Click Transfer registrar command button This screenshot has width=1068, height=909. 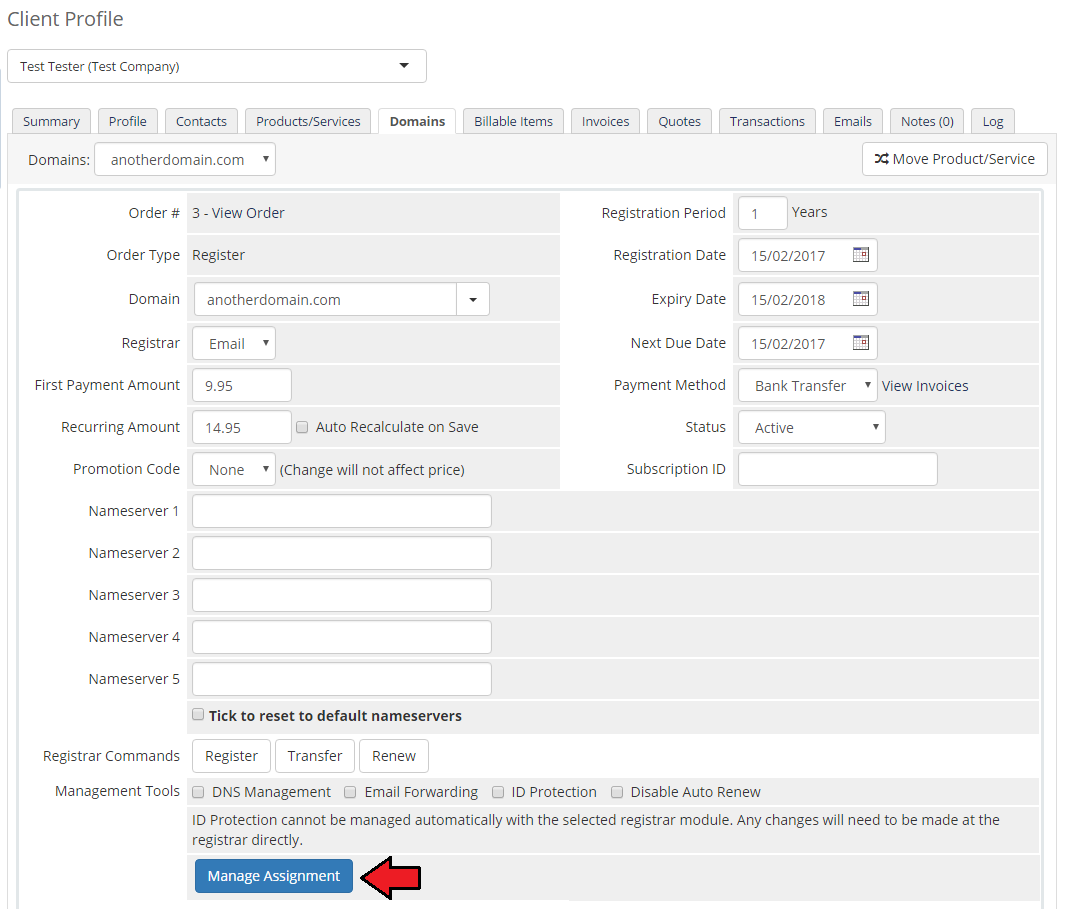315,756
